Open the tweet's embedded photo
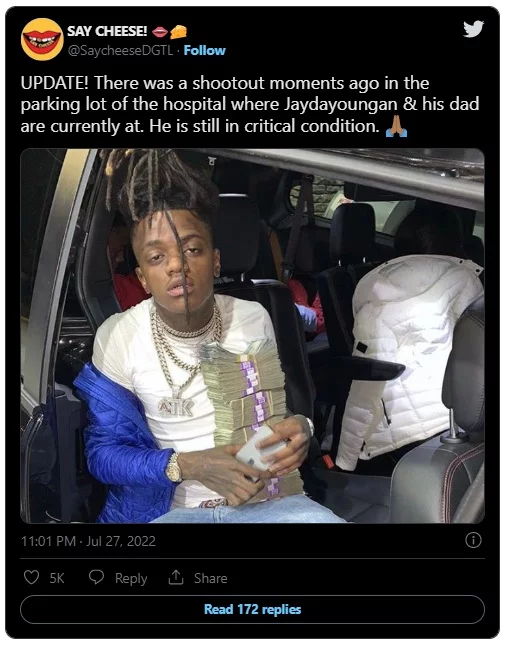Viewport: 507px width, 649px height. click(x=252, y=336)
